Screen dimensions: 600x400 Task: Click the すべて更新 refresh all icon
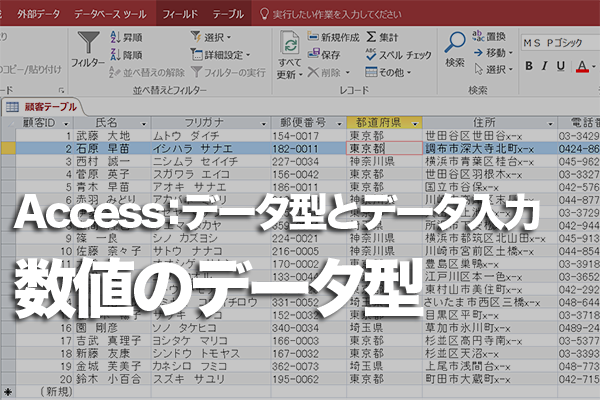coord(290,43)
